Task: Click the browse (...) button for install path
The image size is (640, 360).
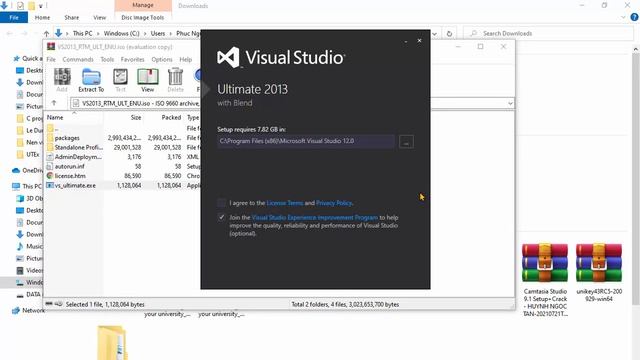Action: point(406,142)
